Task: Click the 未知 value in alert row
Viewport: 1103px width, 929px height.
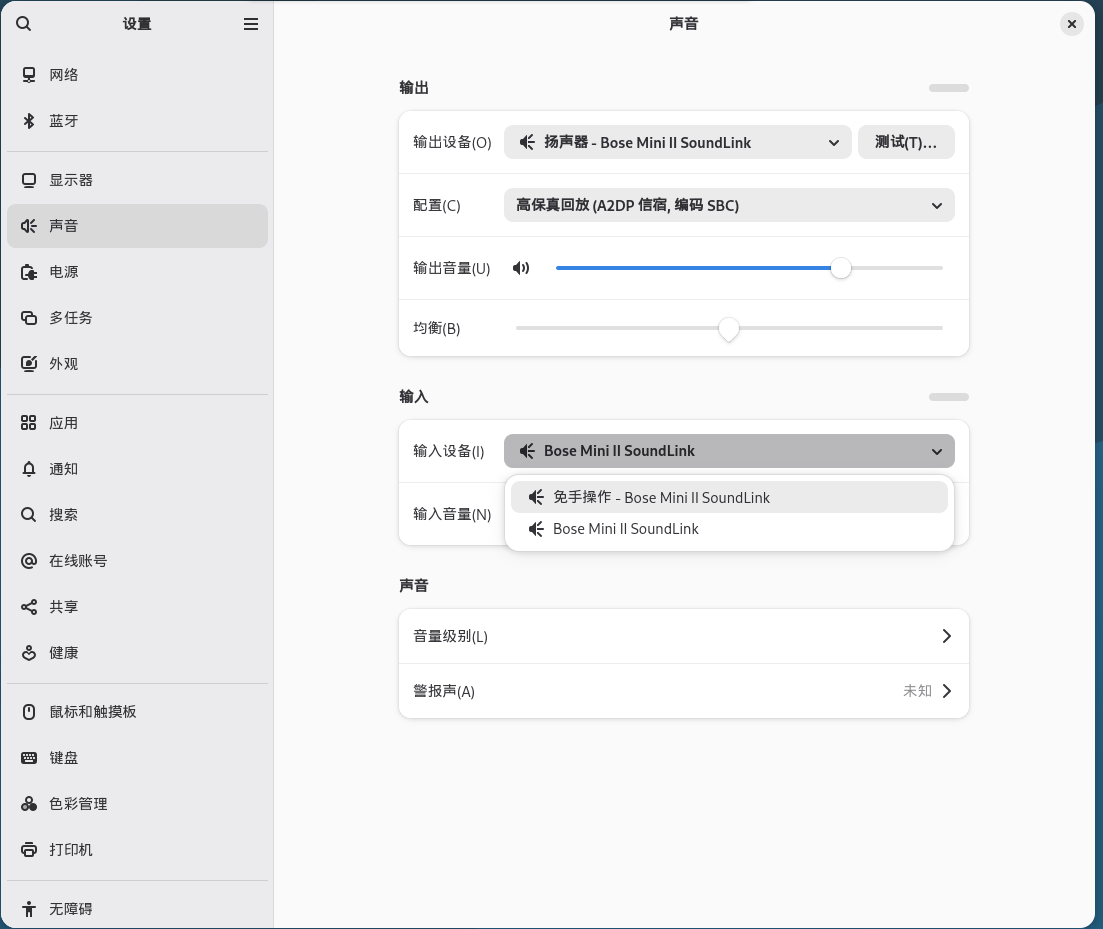Action: [917, 691]
